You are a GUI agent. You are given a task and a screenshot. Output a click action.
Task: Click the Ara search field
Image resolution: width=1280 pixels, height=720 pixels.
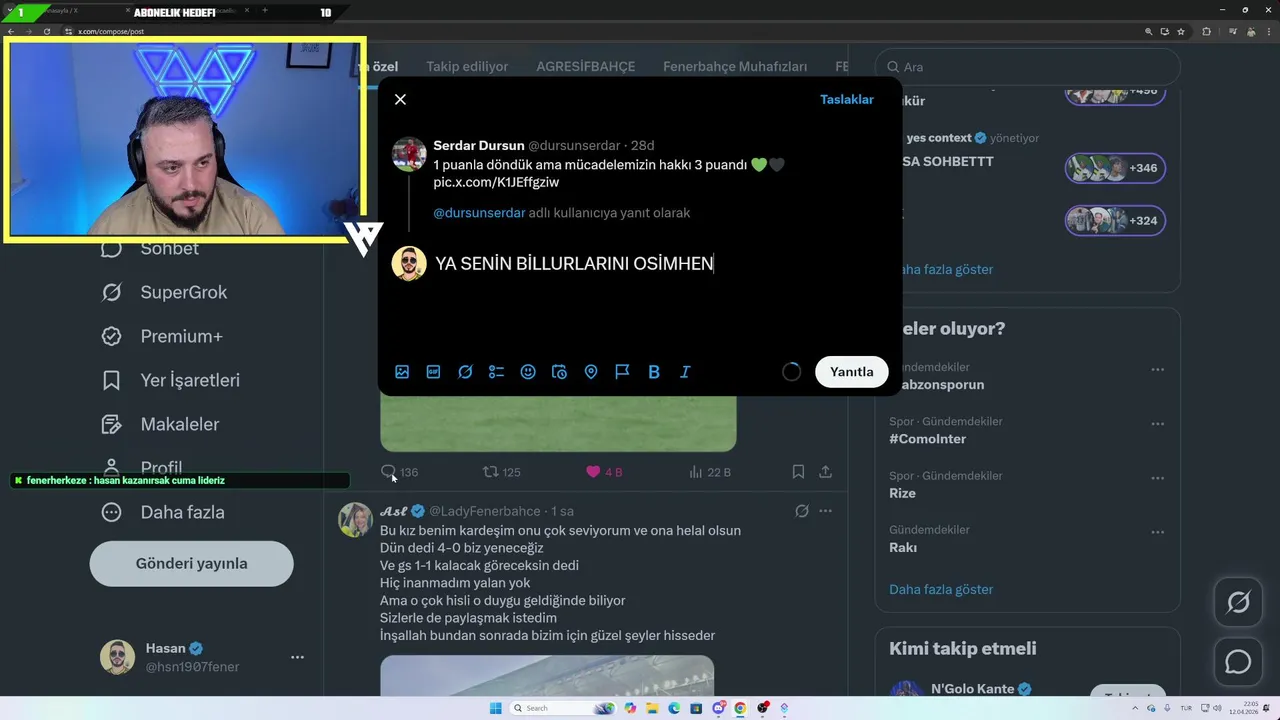pyautogui.click(x=1028, y=67)
